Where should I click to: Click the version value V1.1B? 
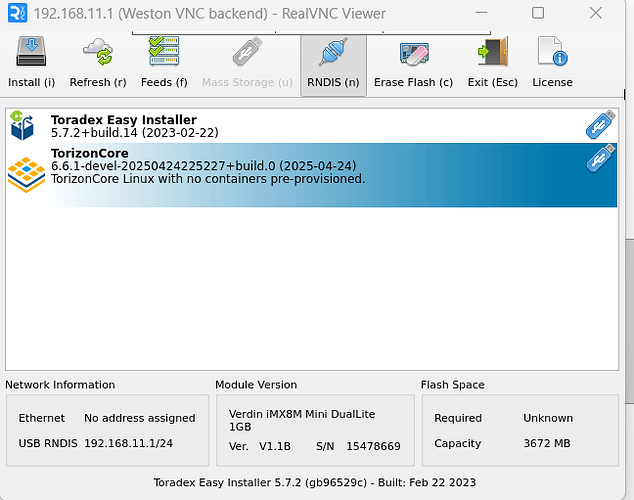click(275, 446)
